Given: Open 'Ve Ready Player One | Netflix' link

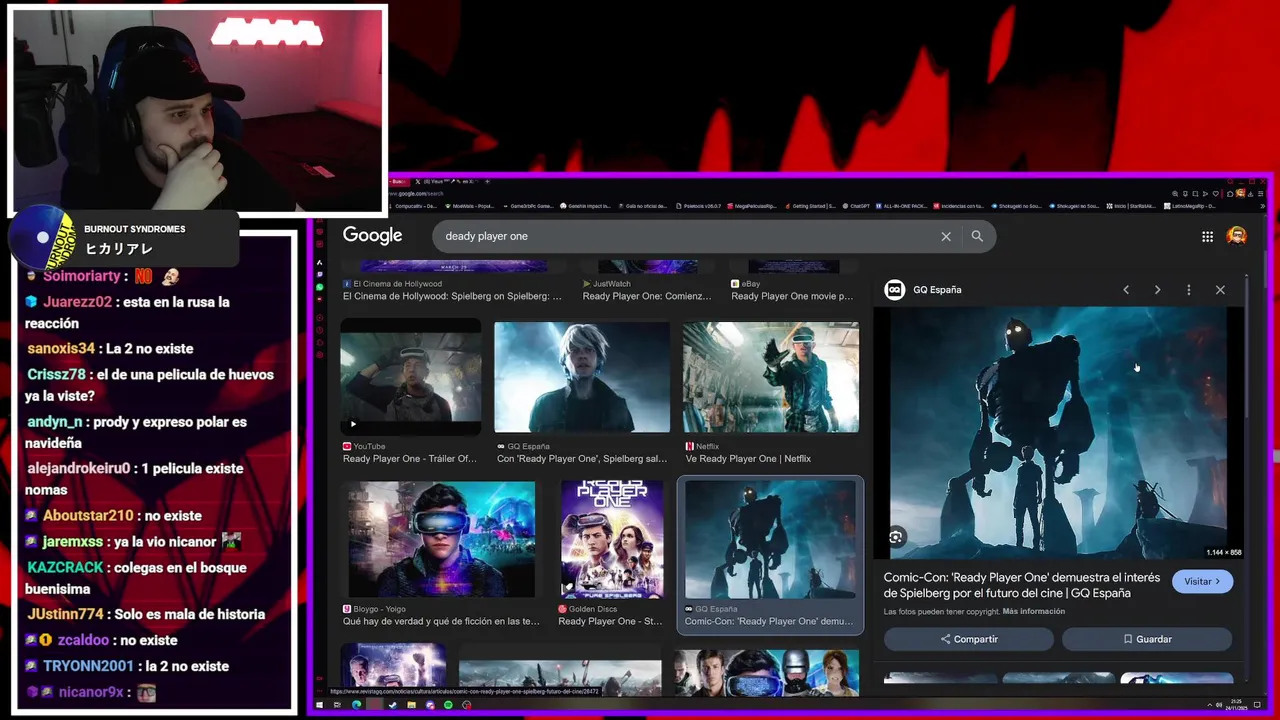Looking at the screenshot, I should (x=748, y=459).
